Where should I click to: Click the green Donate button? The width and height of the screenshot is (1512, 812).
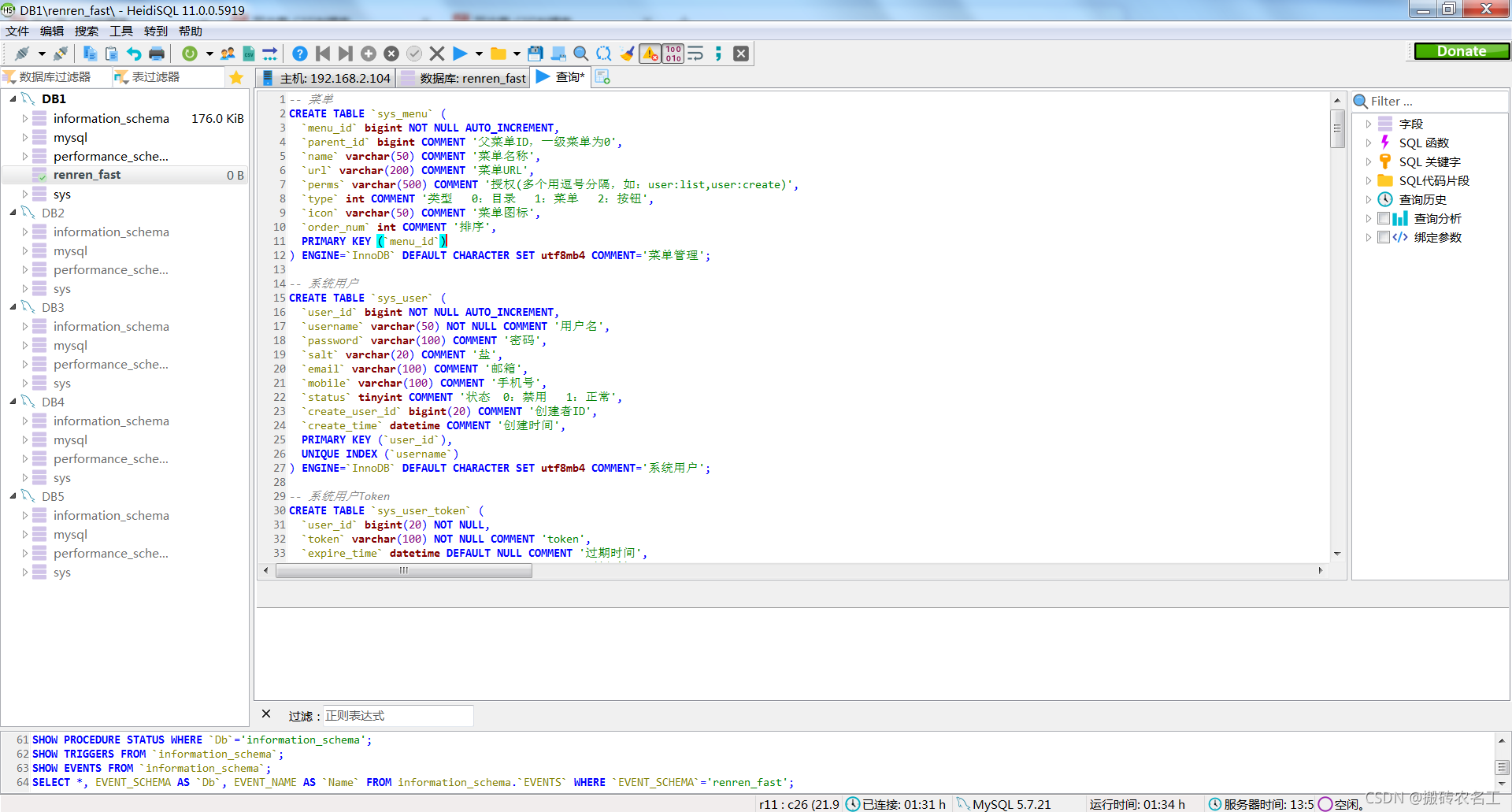click(1462, 51)
